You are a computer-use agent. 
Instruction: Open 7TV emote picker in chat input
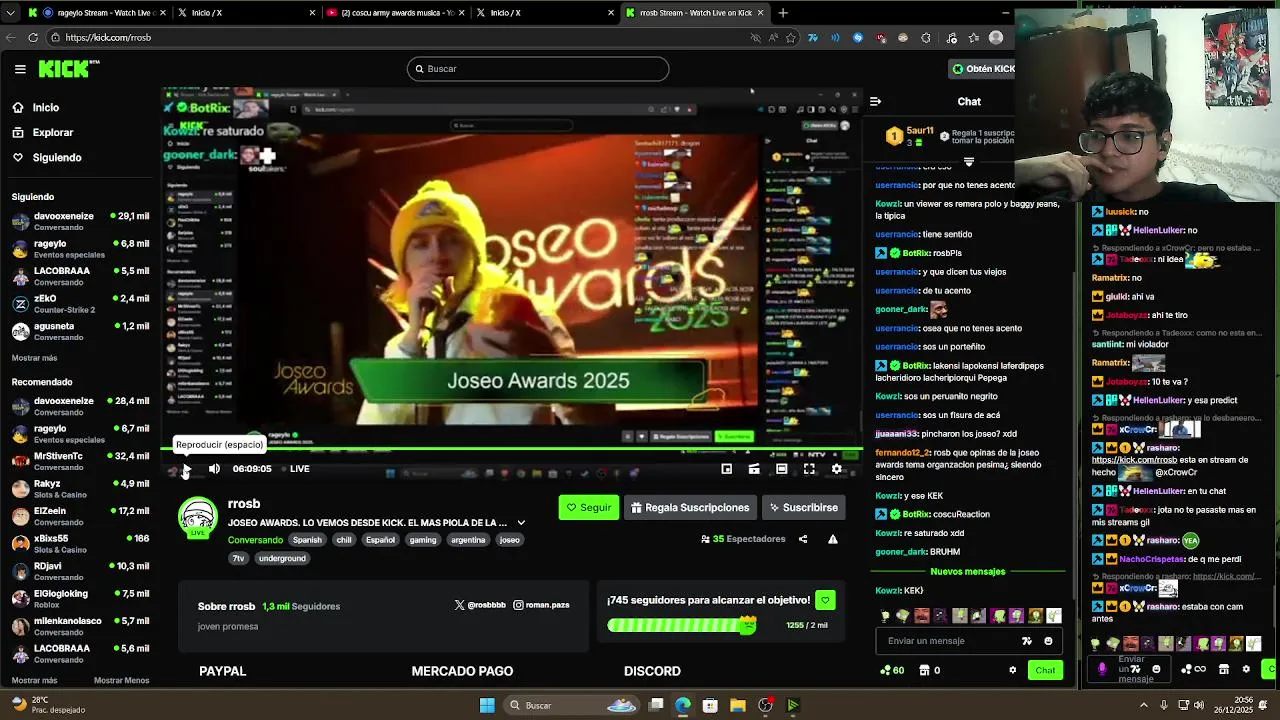tap(1027, 641)
